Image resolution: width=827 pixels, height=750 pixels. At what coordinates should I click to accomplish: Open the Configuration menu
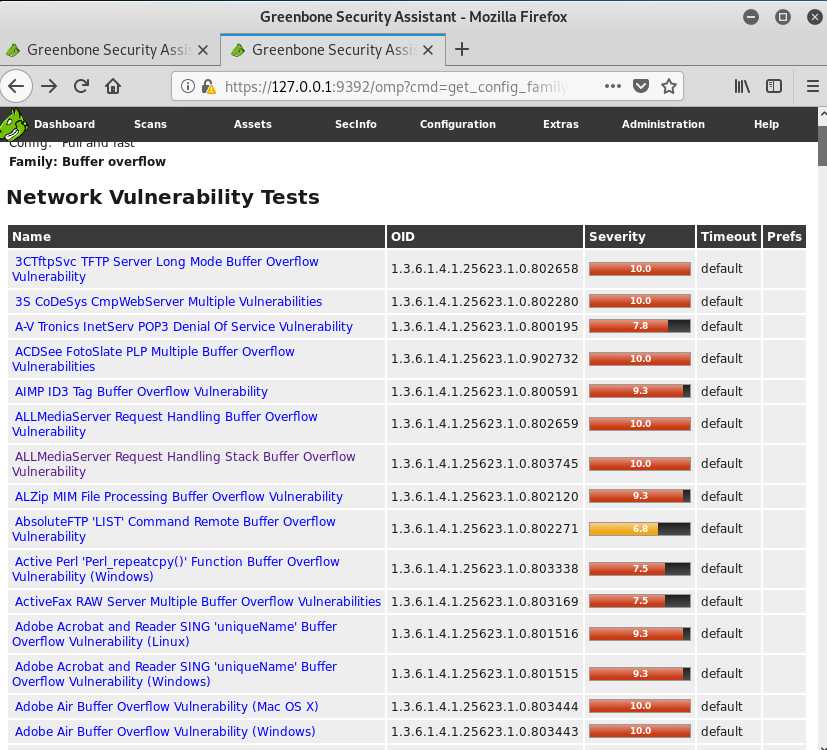[x=458, y=124]
